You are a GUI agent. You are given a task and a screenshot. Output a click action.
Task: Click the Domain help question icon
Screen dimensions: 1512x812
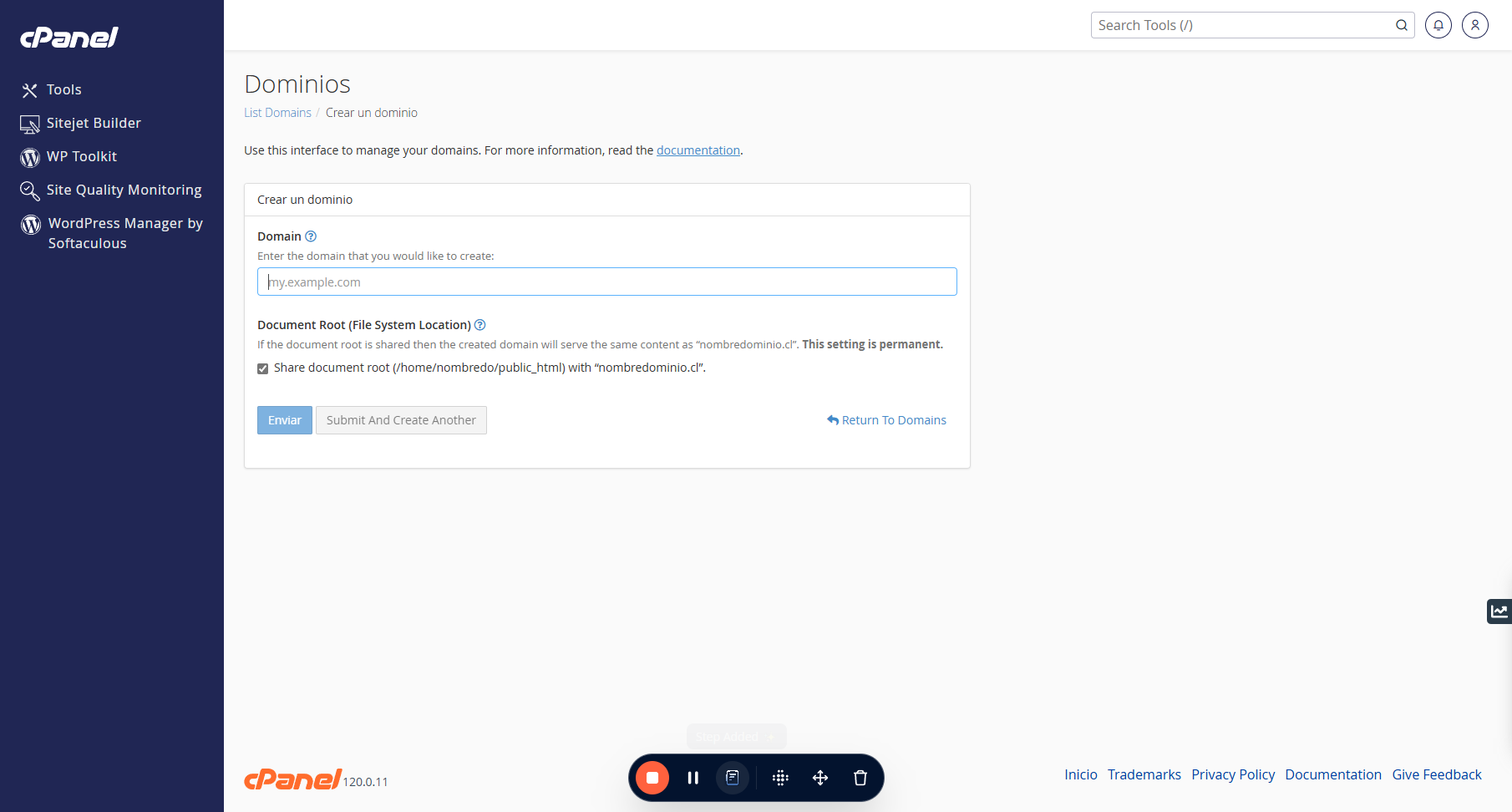[311, 236]
